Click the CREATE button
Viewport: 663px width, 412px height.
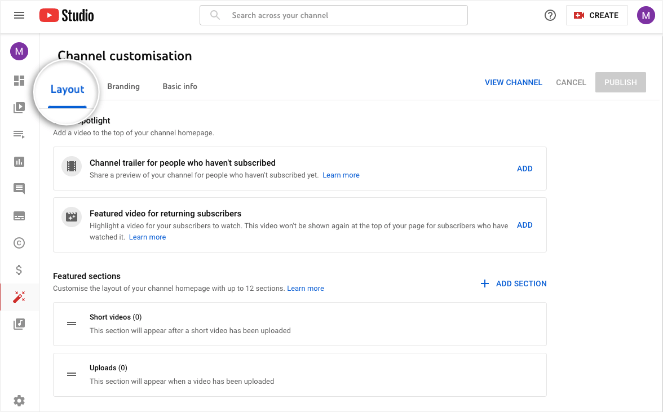597,16
